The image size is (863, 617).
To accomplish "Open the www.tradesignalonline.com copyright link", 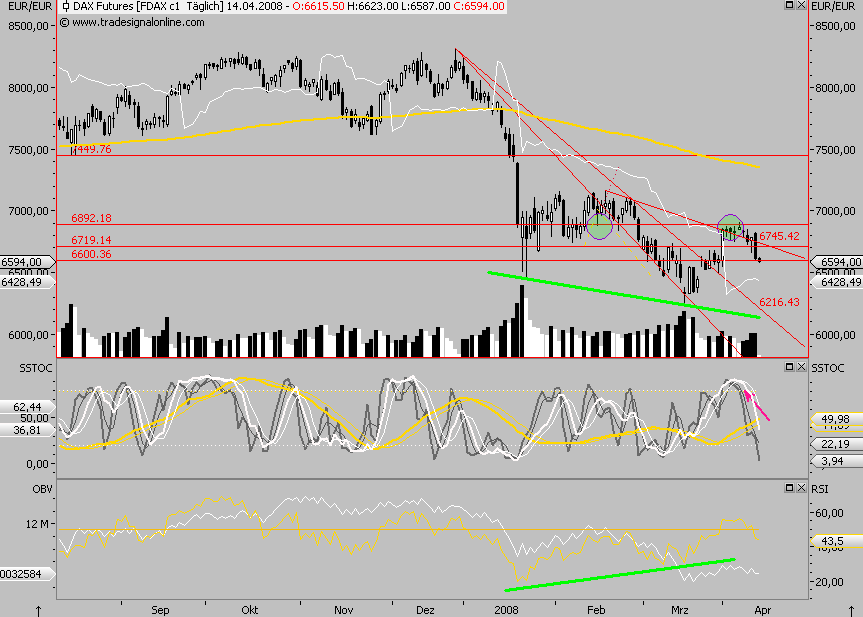I will tap(132, 23).
